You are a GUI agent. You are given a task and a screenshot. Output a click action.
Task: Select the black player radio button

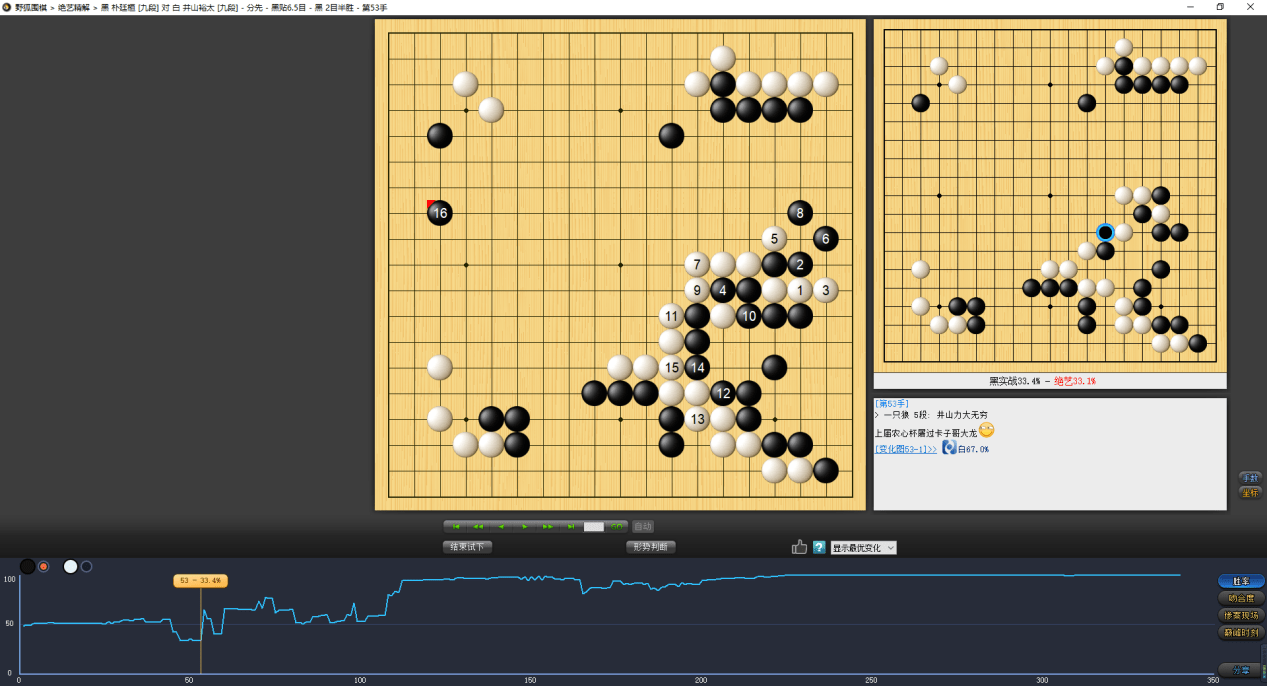tap(44, 567)
